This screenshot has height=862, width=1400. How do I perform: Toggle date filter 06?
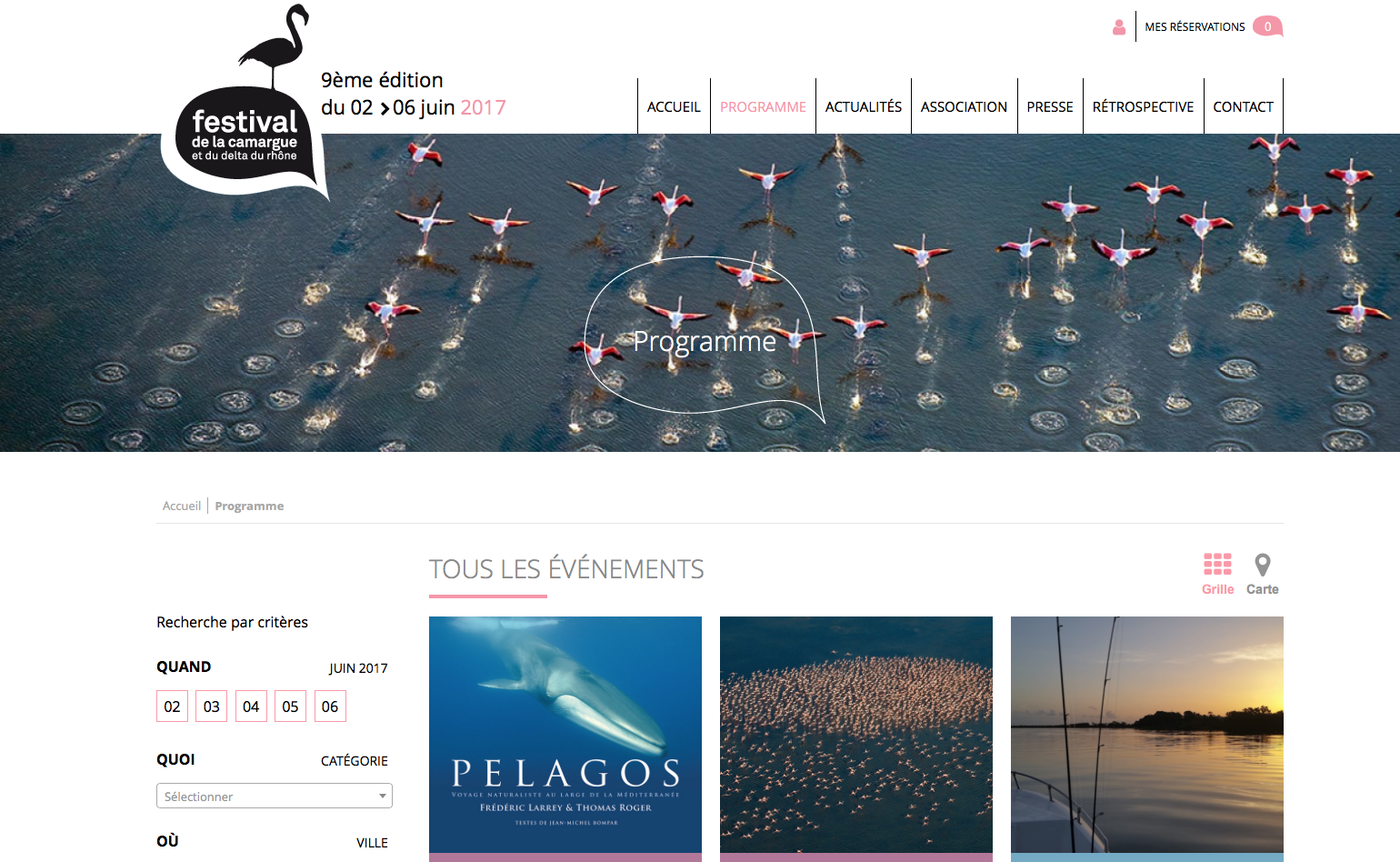point(330,707)
